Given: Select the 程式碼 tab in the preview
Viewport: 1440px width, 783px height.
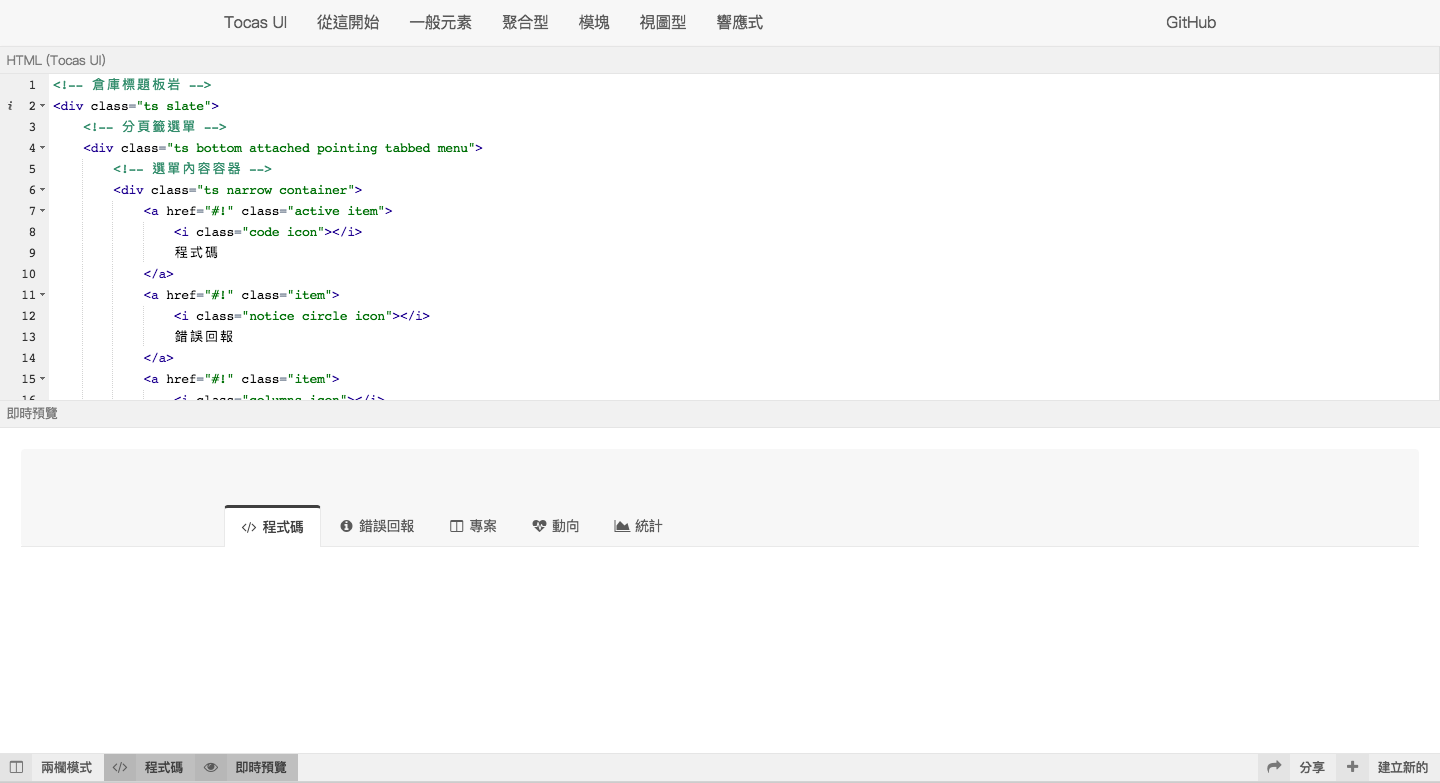Looking at the screenshot, I should 272,526.
